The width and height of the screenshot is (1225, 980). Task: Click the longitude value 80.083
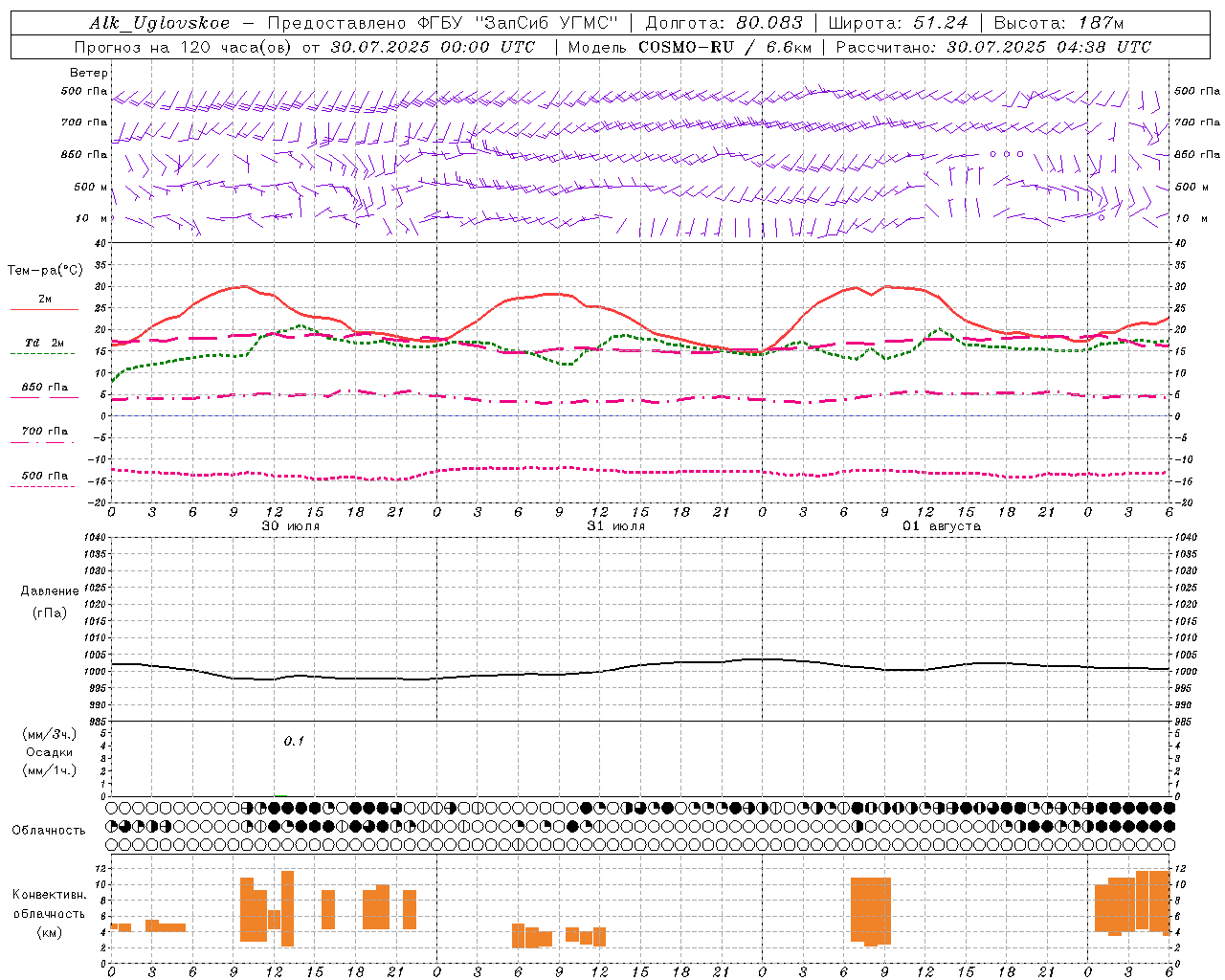click(768, 23)
